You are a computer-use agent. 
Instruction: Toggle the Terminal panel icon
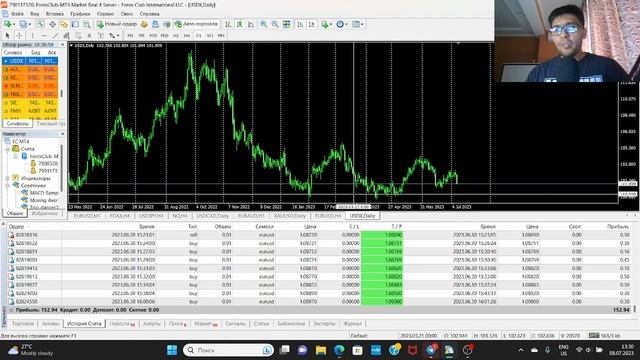[75, 24]
